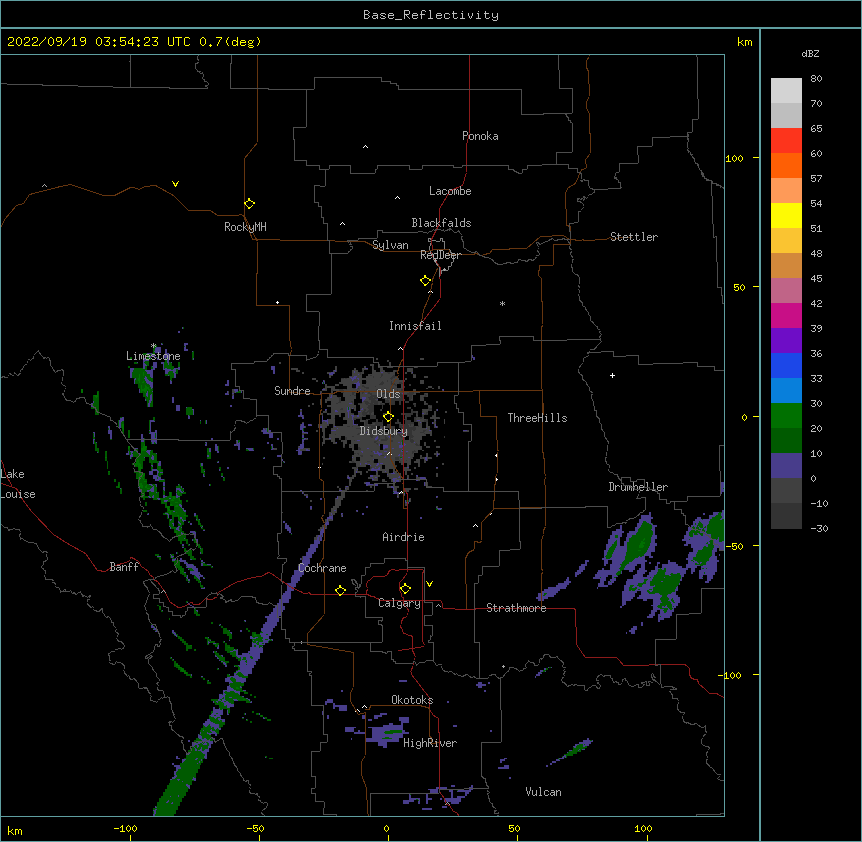Click white plus marker northeast of ThreeHills
This screenshot has width=862, height=842.
612,375
